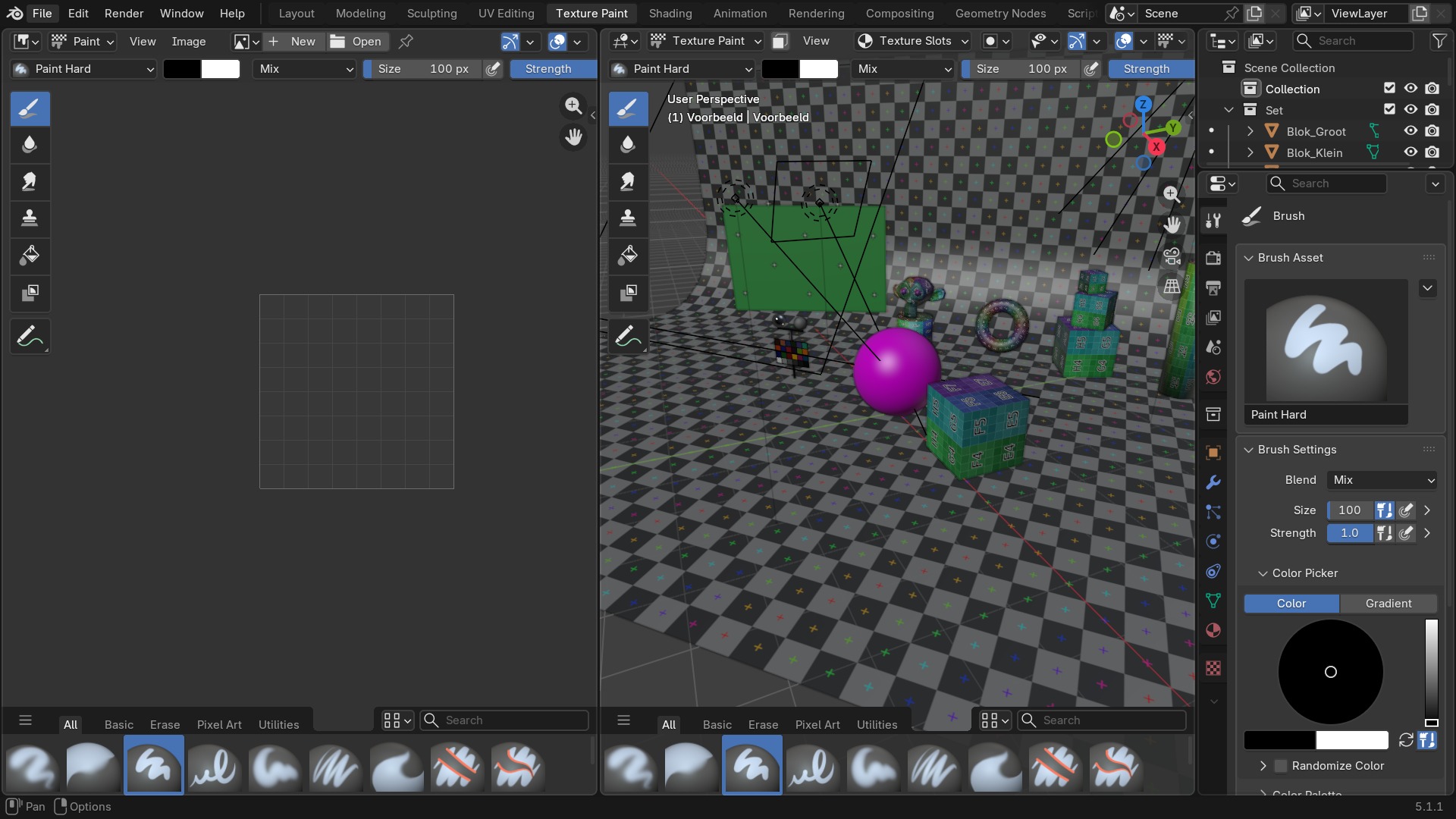Adjust the Strength slider in Brush Settings
This screenshot has height=819, width=1456.
[1350, 533]
